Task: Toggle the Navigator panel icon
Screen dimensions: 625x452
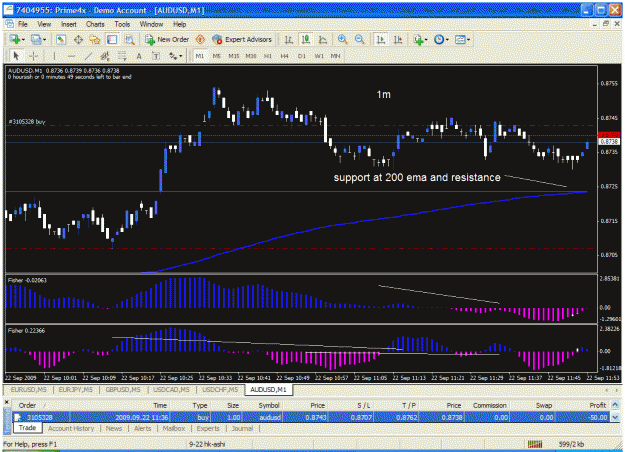Action: 95,39
